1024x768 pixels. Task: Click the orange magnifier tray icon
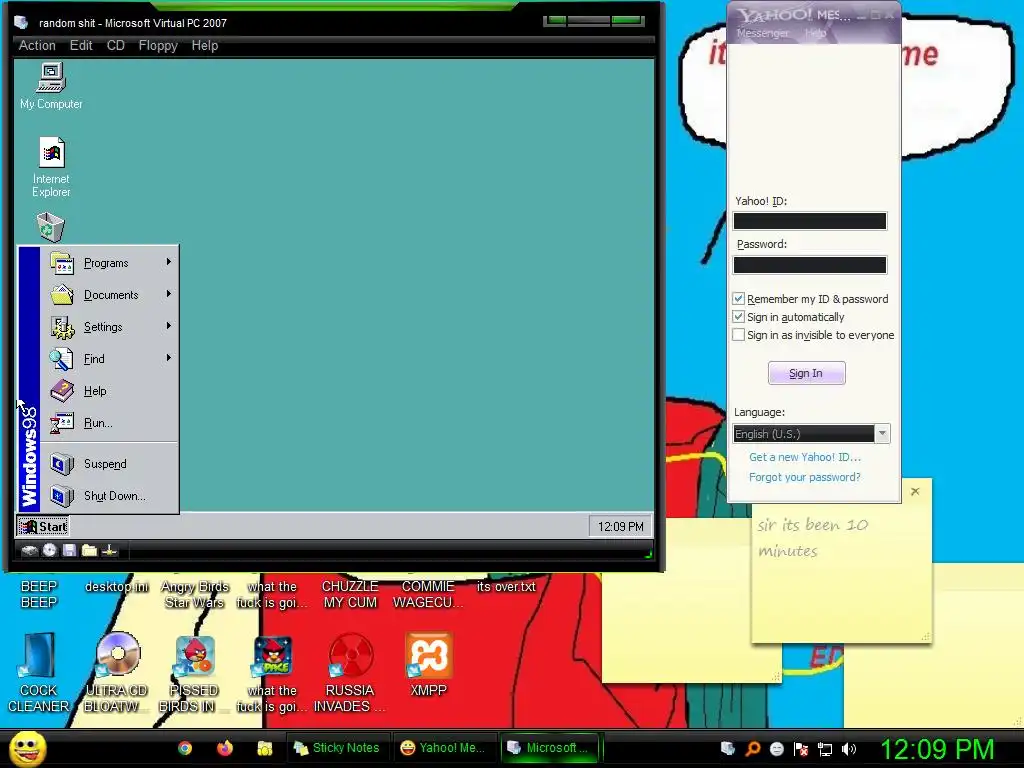pos(752,748)
